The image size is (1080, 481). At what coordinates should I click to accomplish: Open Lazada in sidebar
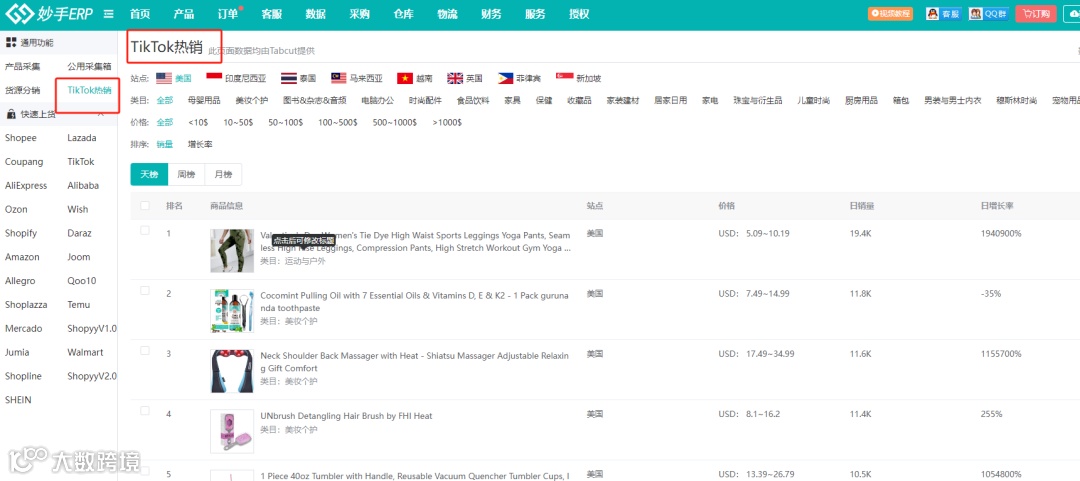coord(81,138)
